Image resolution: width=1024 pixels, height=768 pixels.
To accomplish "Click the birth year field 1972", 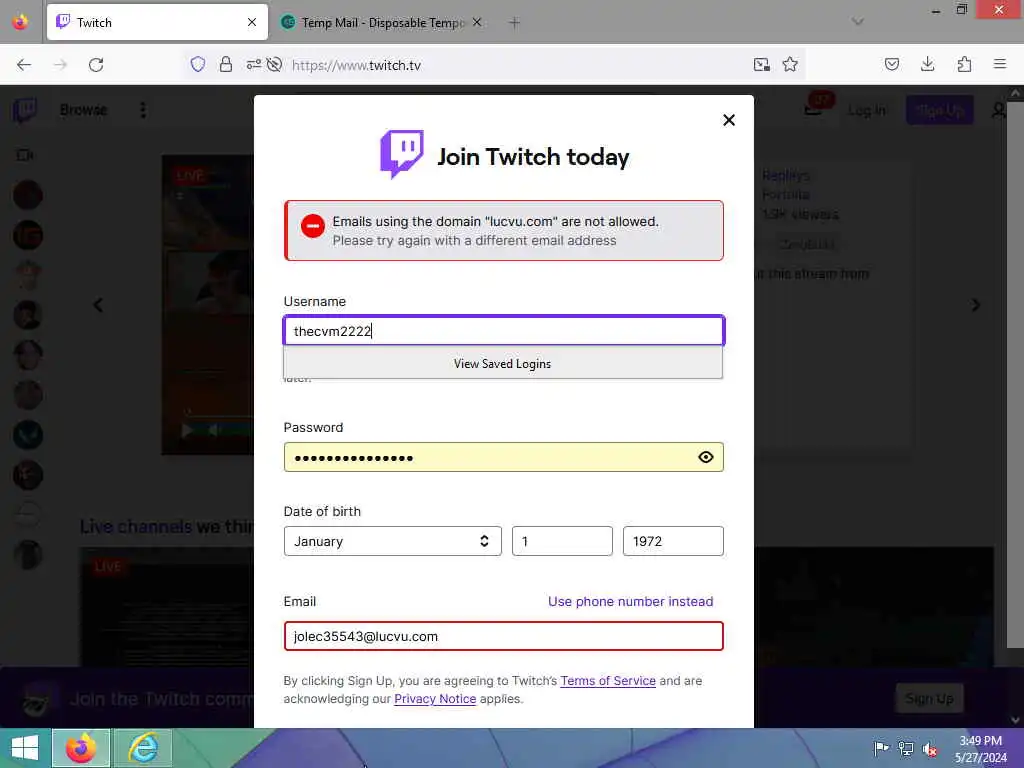I will coord(673,541).
